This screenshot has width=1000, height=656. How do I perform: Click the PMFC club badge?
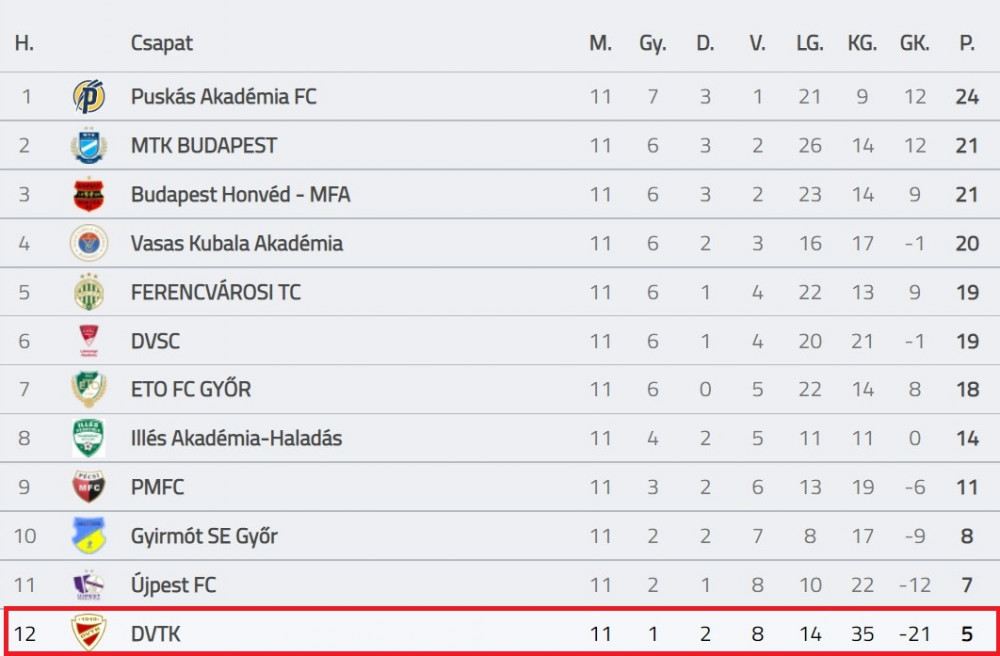point(89,486)
